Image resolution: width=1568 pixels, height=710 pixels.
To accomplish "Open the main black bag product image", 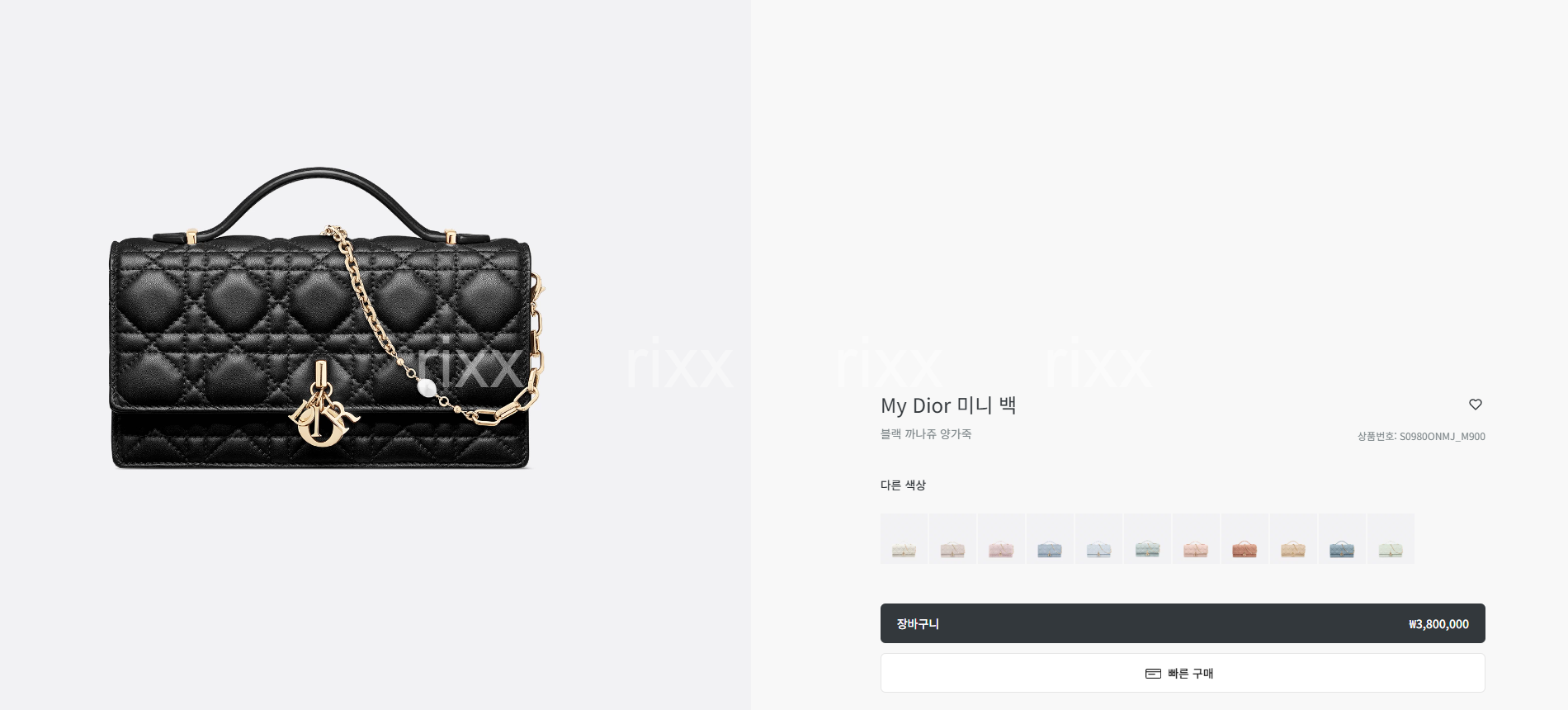I will [x=327, y=319].
